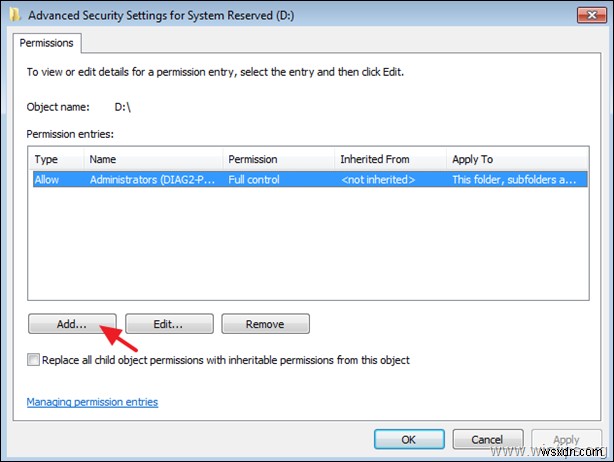Click the Allow cell in the entry row

point(48,179)
